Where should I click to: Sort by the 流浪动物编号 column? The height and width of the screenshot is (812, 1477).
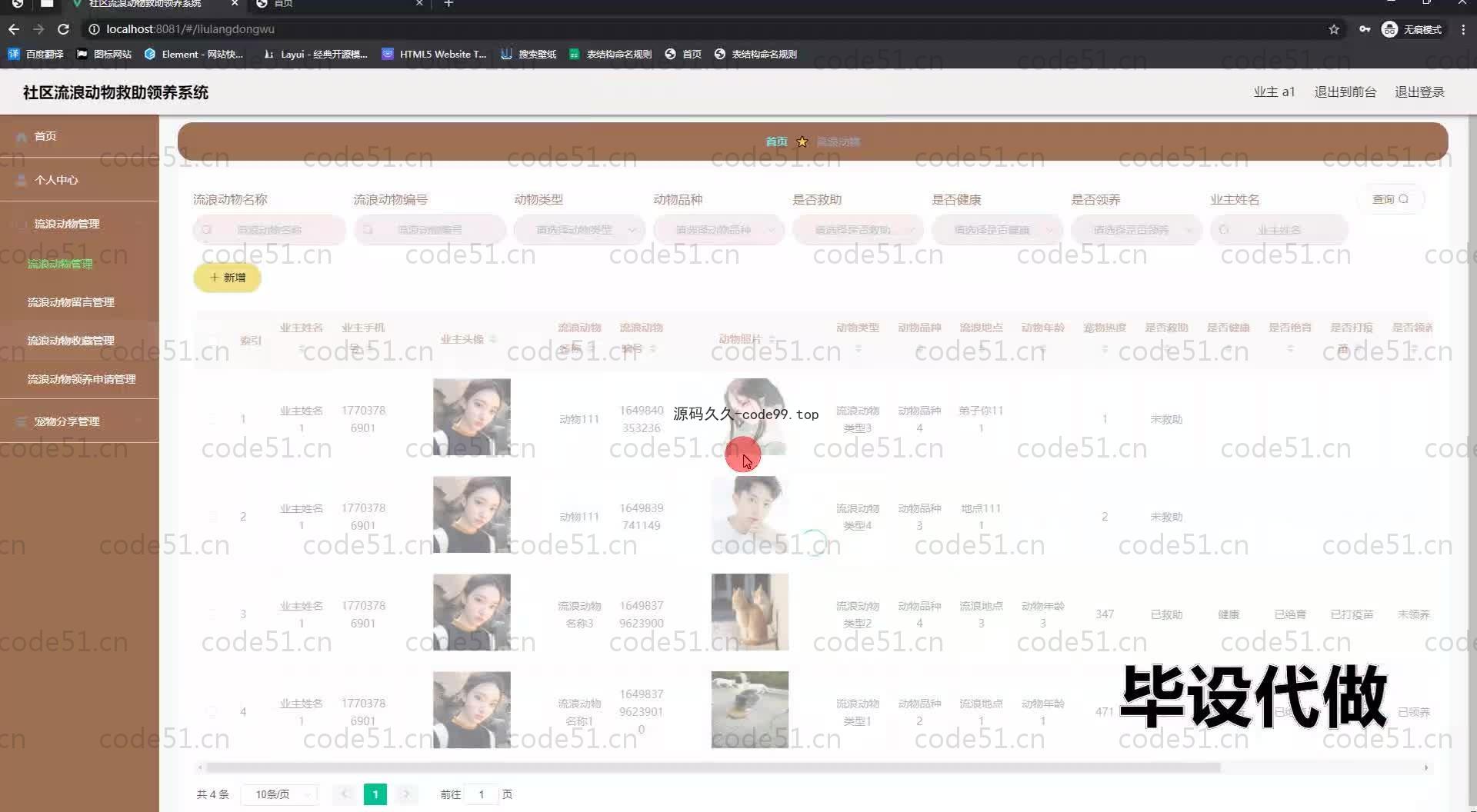653,349
